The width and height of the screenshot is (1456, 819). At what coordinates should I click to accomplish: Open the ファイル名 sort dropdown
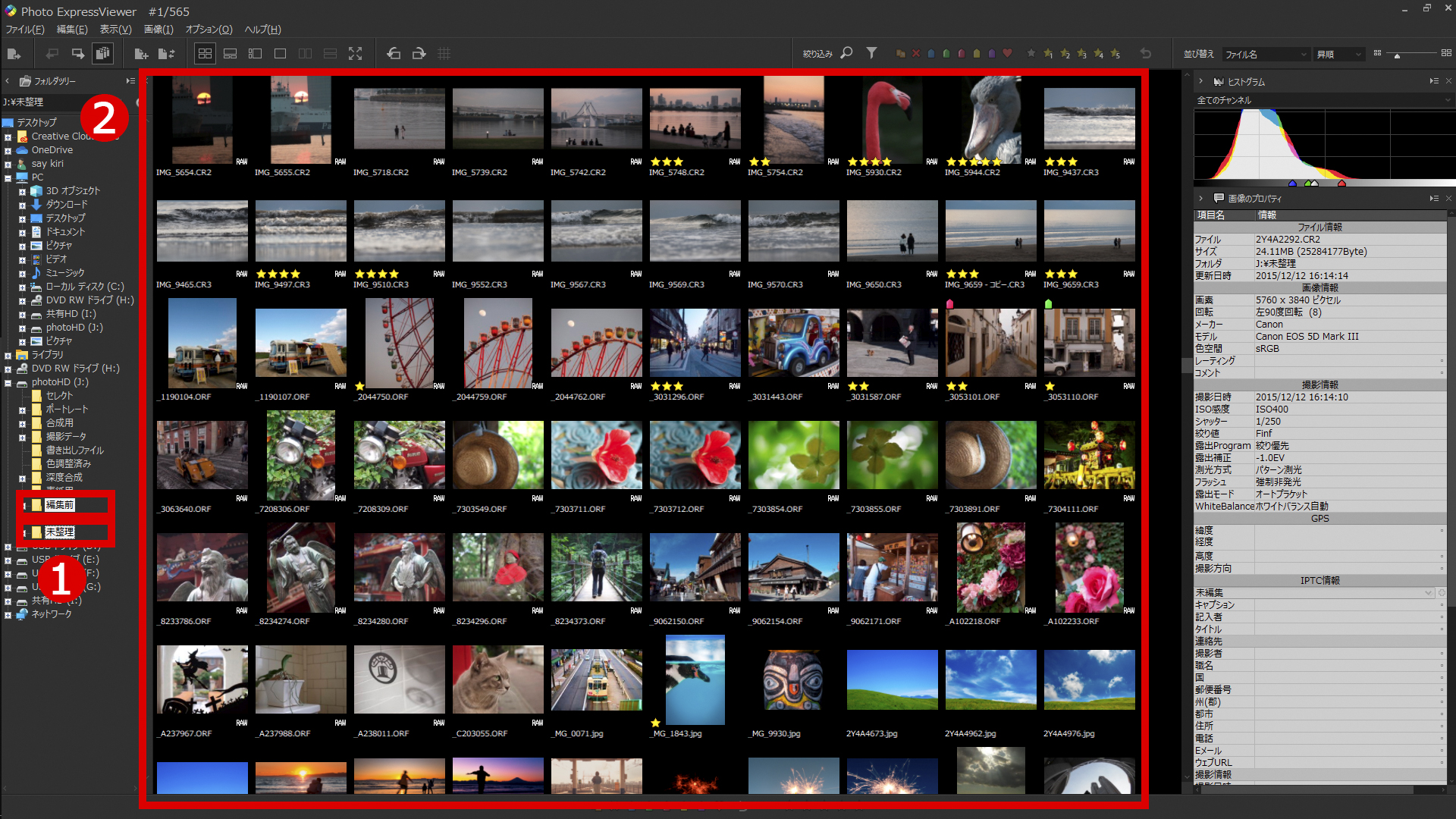(x=1266, y=55)
